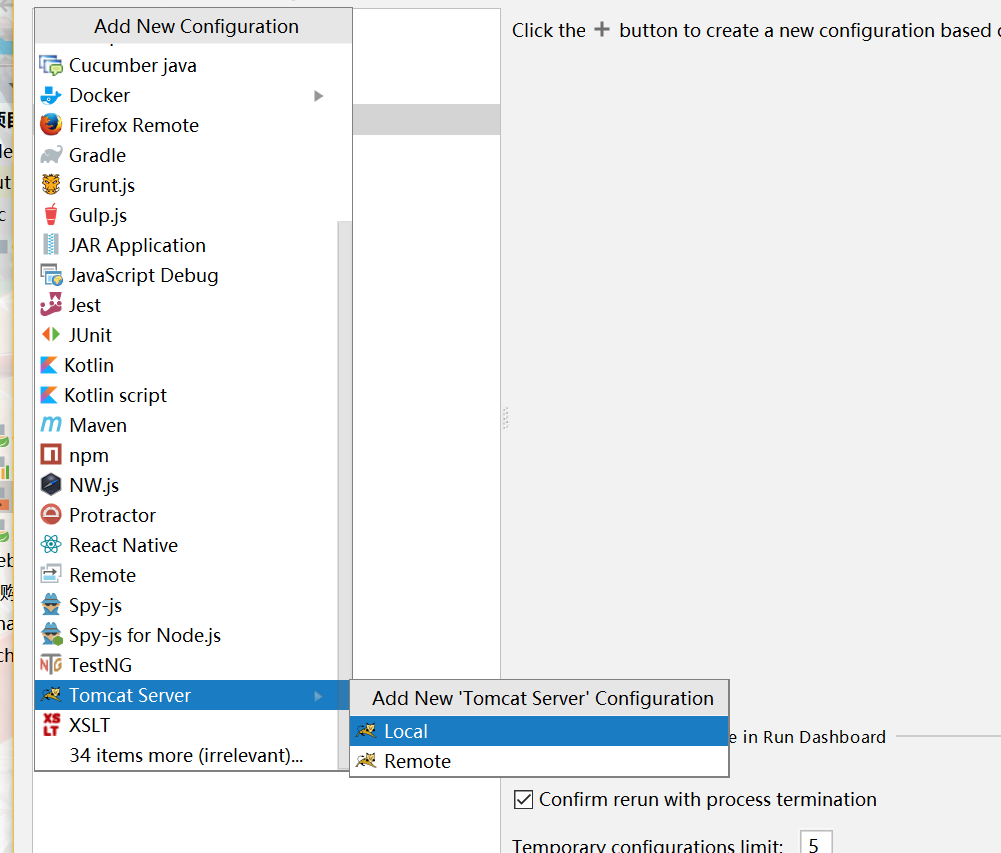The height and width of the screenshot is (853, 1001).
Task: Click the Gradle menu entry text
Action: 98,155
